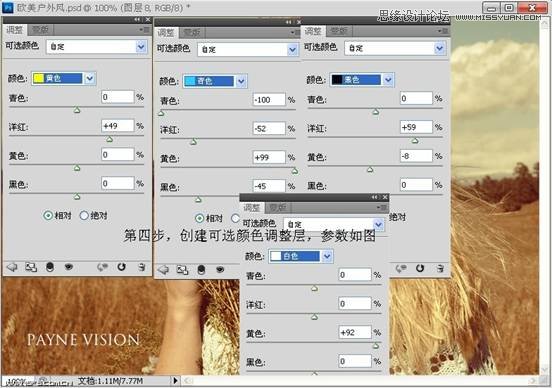The image size is (552, 388).
Task: Switch to 调整 tab in cyan (青色) panel
Action: [166, 33]
